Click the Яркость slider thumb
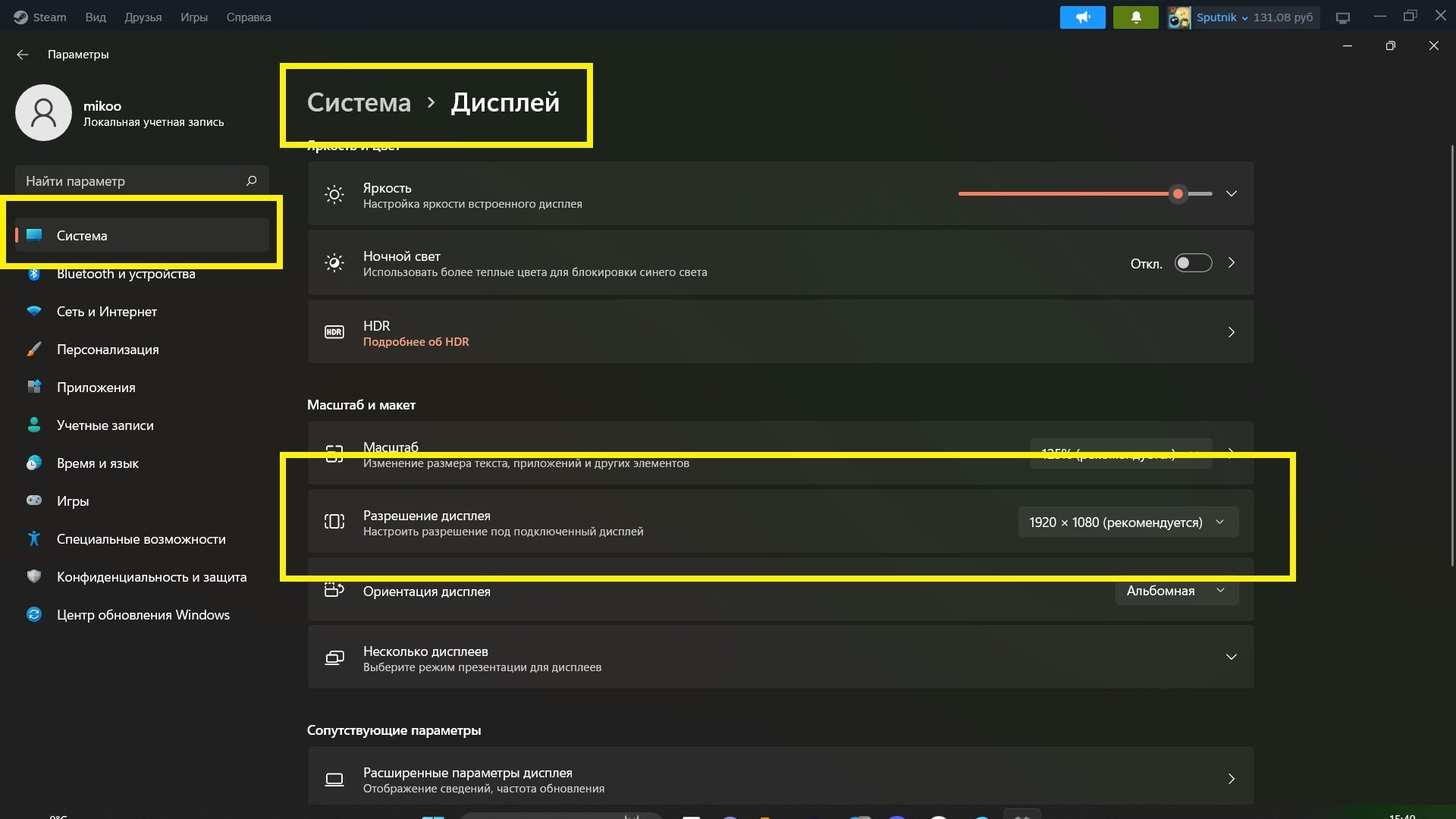Screen dimensions: 1456x819 [x=1178, y=193]
